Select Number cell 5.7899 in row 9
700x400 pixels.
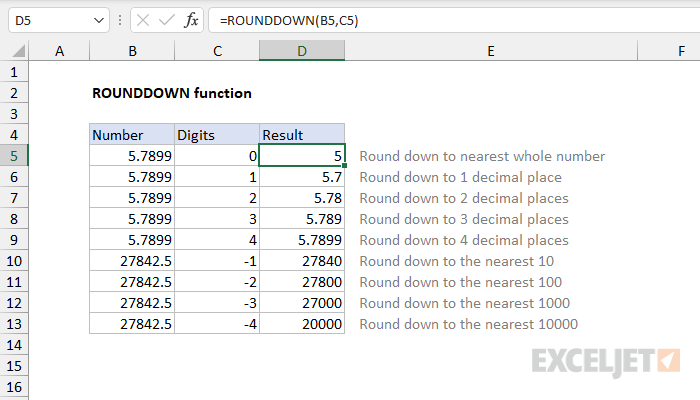coord(132,240)
